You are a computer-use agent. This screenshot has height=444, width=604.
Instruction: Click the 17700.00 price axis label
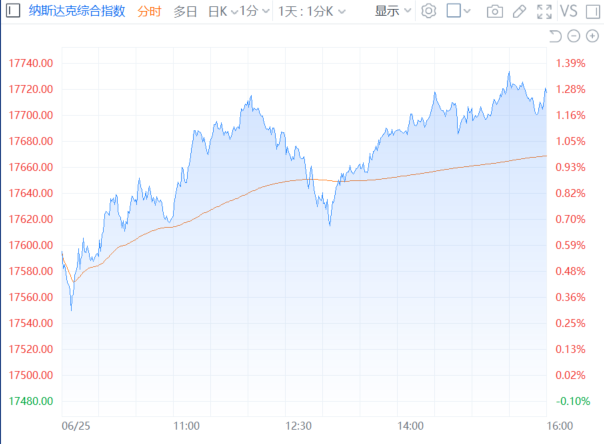coord(35,115)
